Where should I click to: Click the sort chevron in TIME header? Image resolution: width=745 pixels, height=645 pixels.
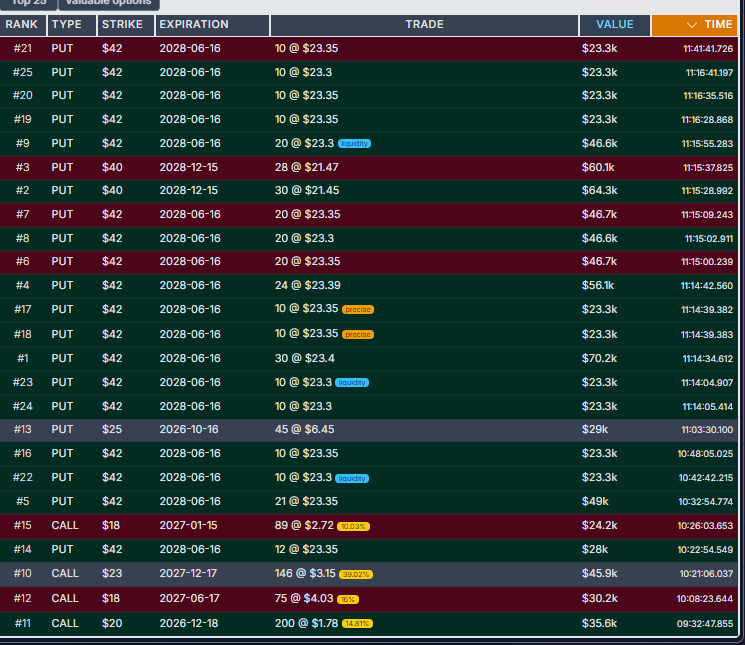[x=692, y=25]
